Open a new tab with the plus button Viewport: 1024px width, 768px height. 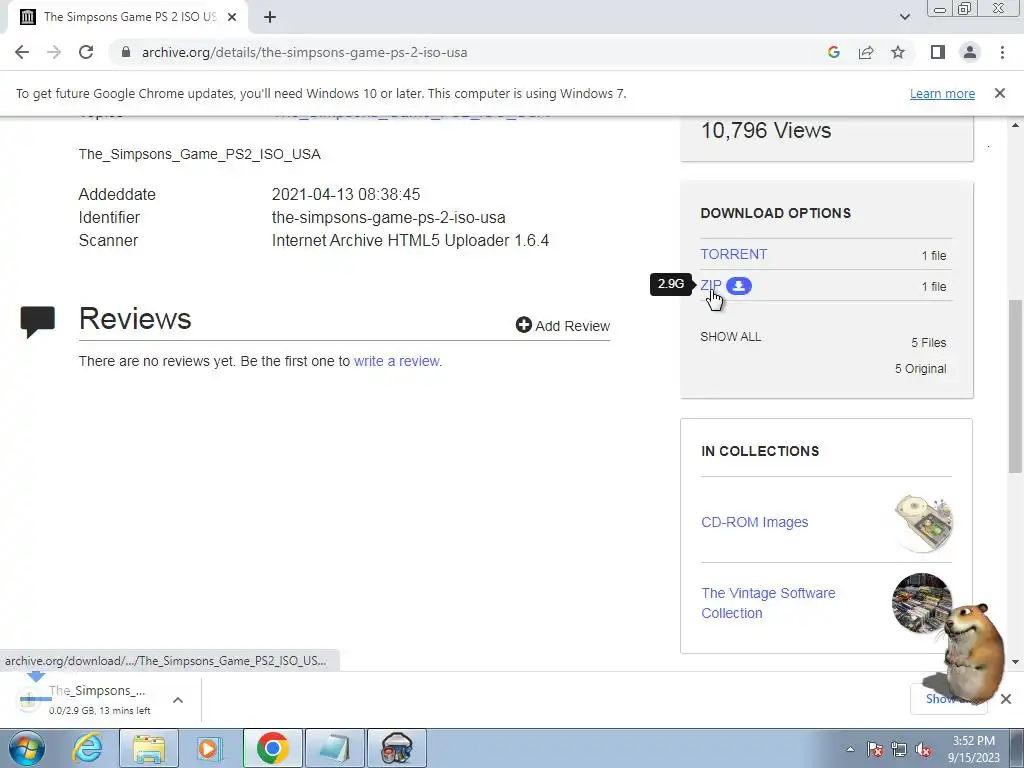point(270,17)
